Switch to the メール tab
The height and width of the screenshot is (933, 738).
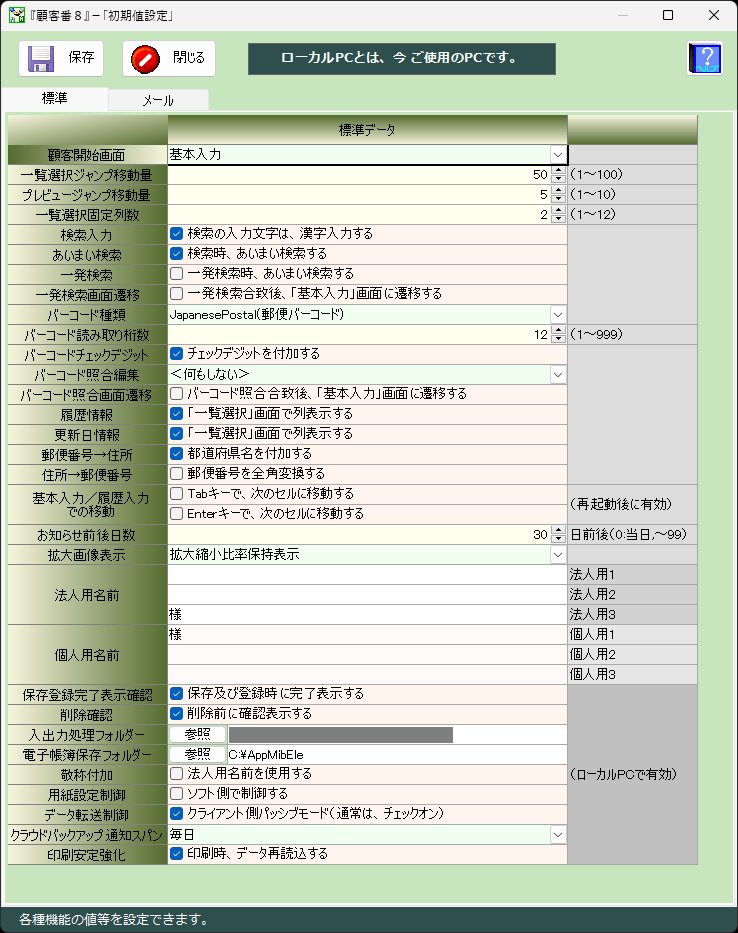coord(158,100)
